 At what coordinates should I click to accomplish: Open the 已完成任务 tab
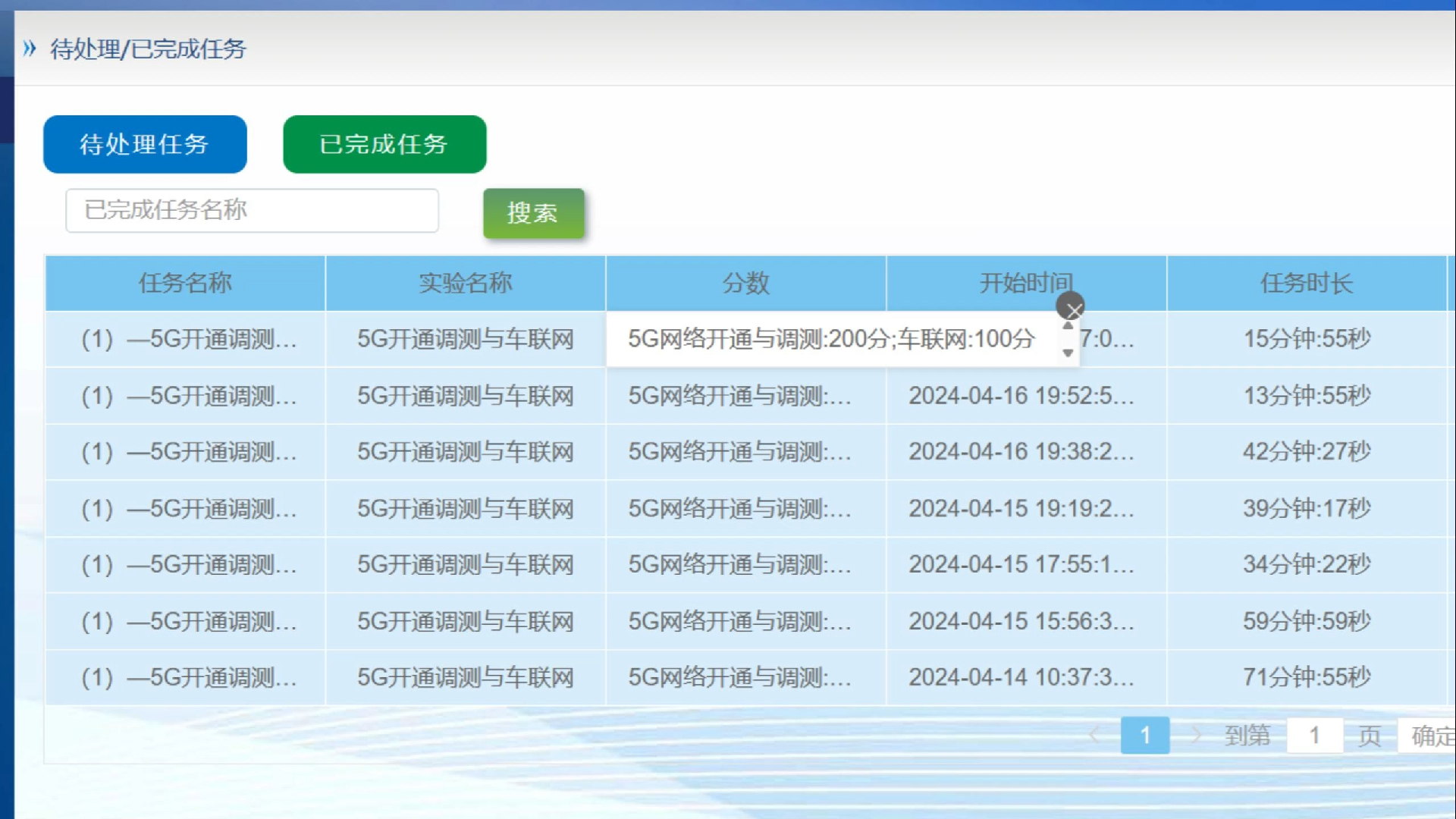pos(384,144)
